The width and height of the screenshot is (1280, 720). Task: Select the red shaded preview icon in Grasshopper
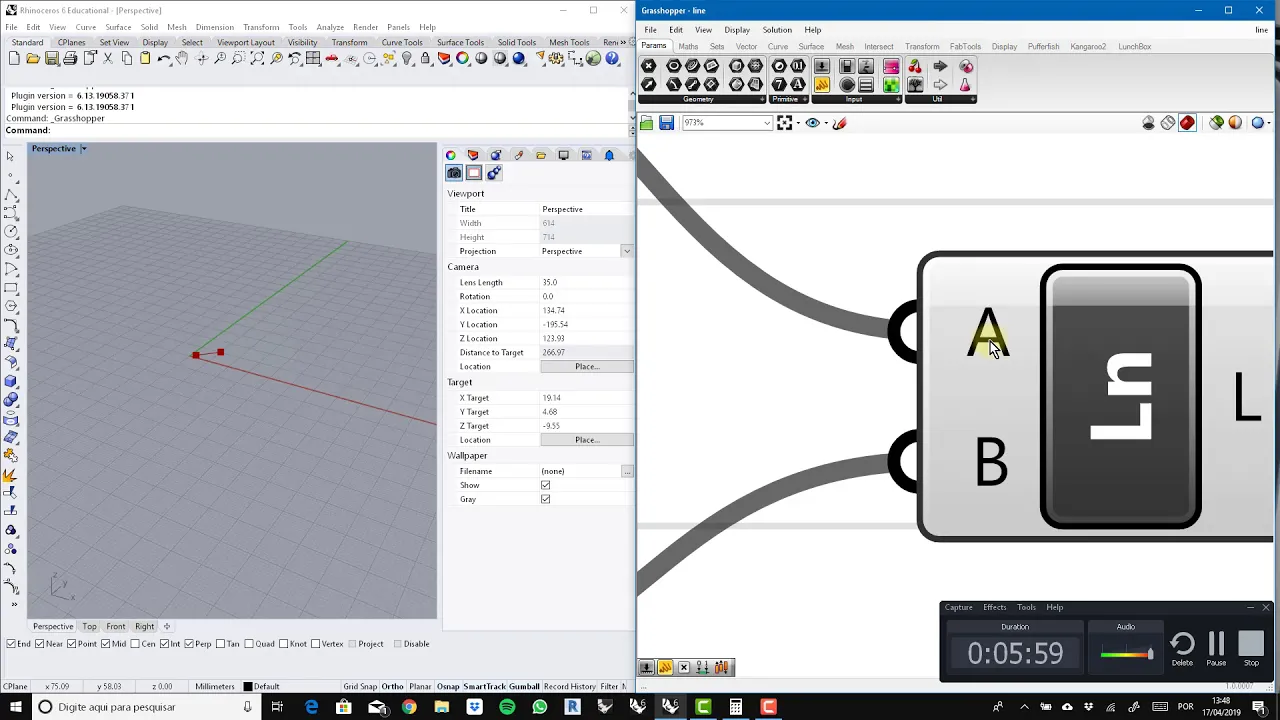[x=1187, y=123]
